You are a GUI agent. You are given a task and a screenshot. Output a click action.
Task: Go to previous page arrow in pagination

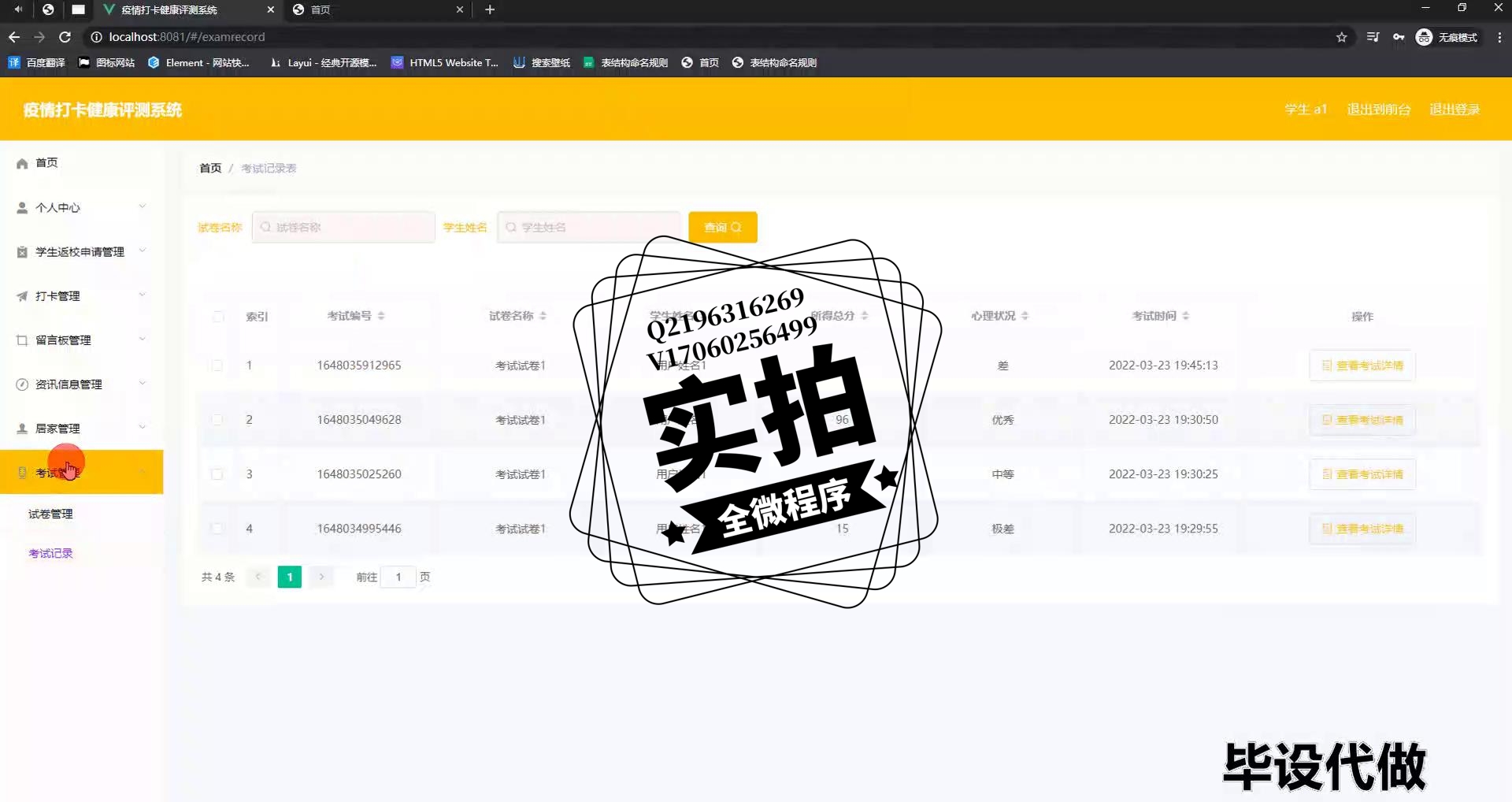(258, 577)
